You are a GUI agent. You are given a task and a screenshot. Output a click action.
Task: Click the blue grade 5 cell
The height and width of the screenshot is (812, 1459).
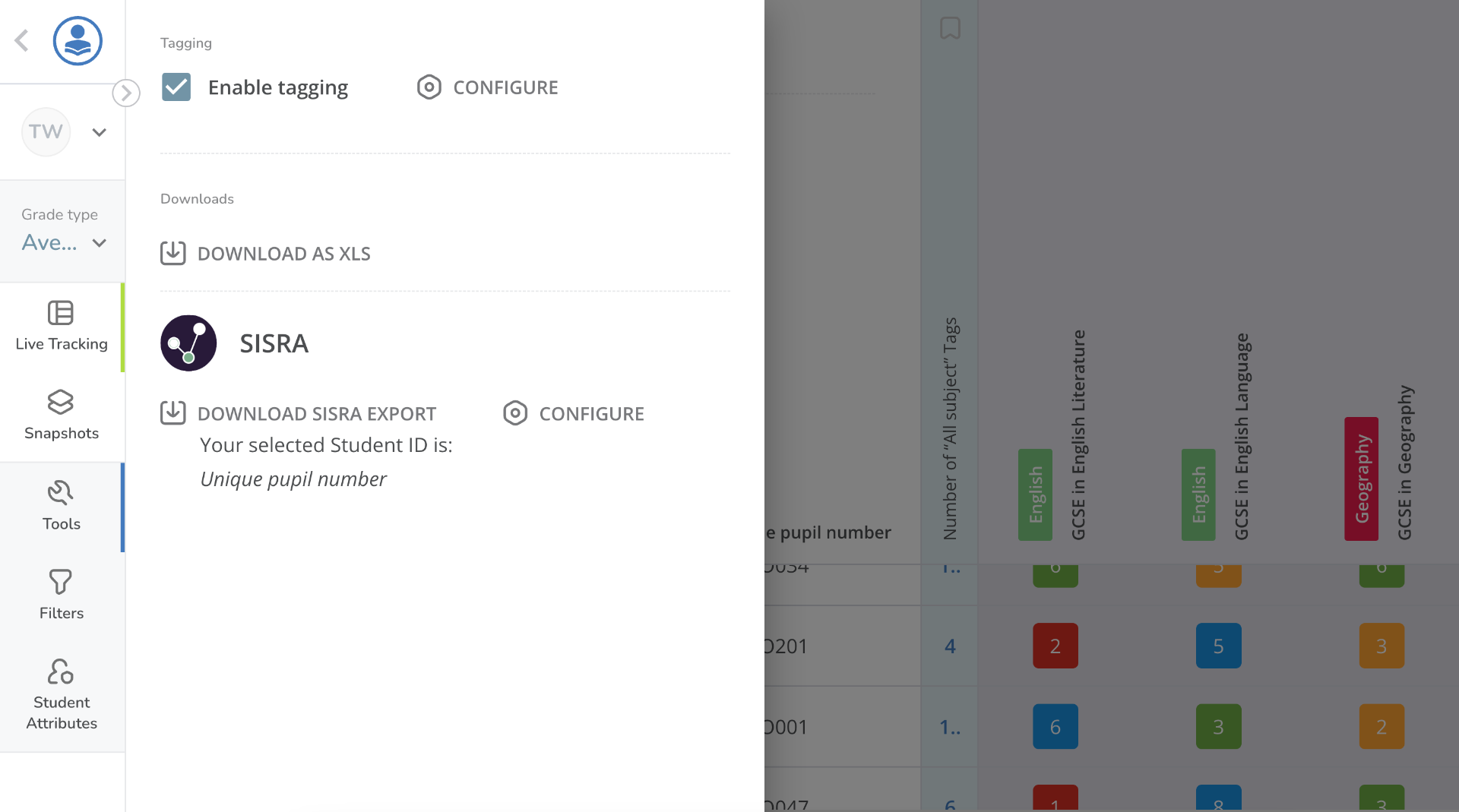click(x=1218, y=646)
